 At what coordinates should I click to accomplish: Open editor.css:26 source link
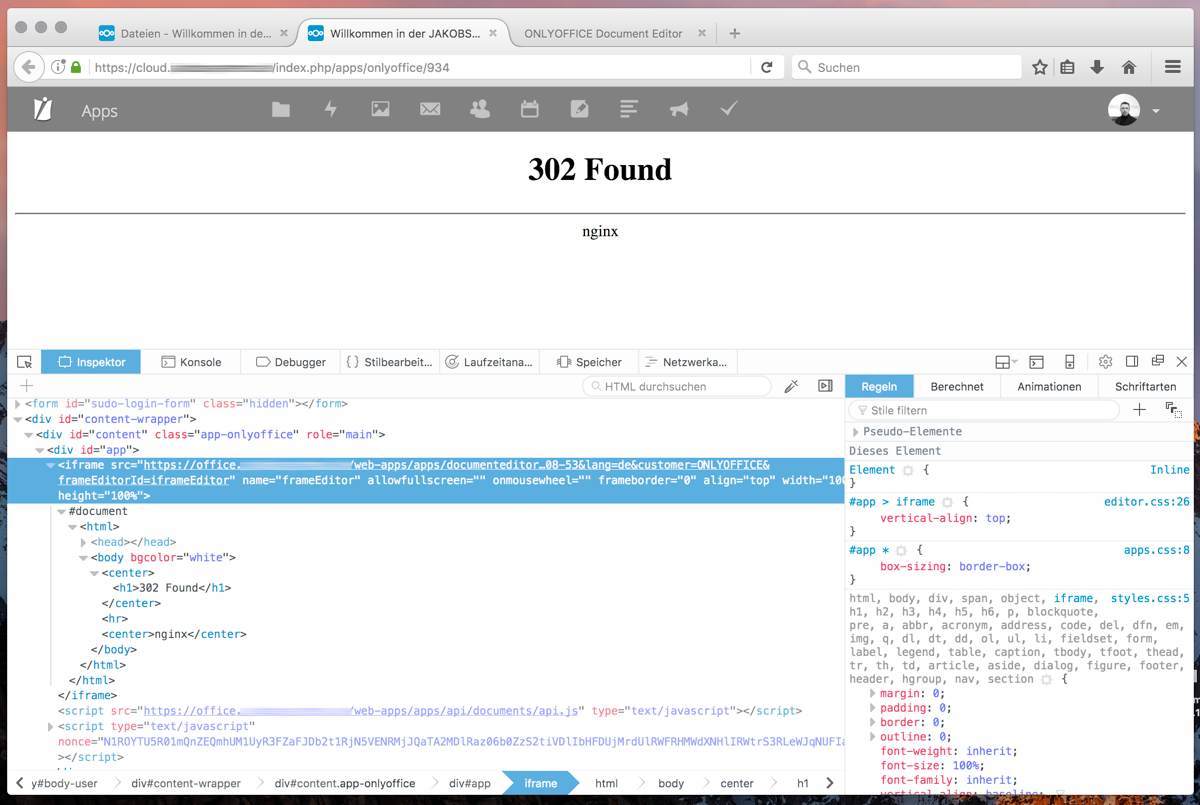click(x=1146, y=502)
